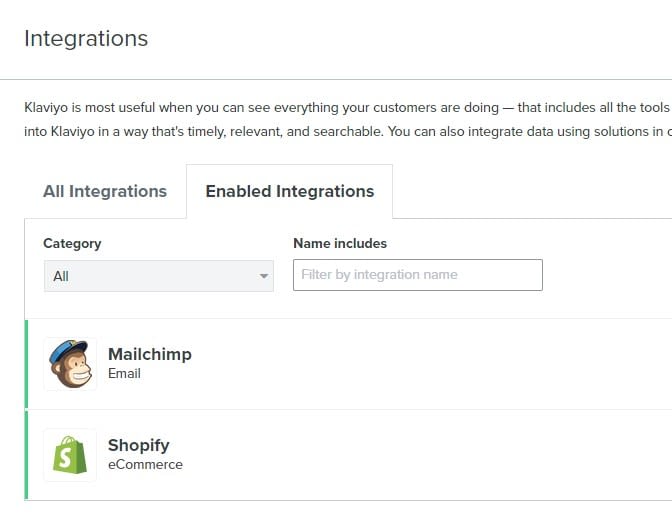The image size is (672, 526).
Task: Focus the Filter by integration name field
Action: 417,275
